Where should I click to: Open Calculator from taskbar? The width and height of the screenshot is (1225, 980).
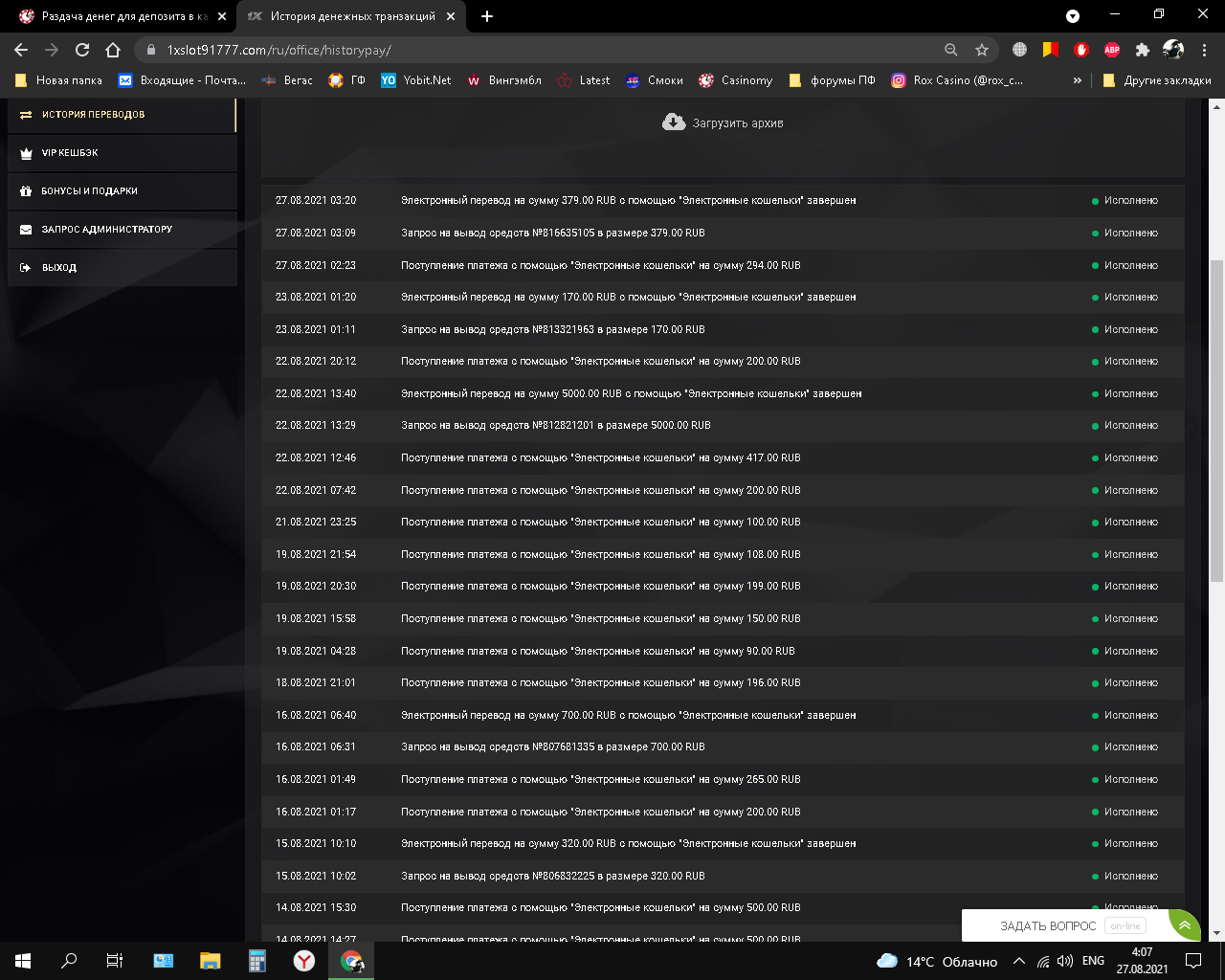[x=256, y=961]
